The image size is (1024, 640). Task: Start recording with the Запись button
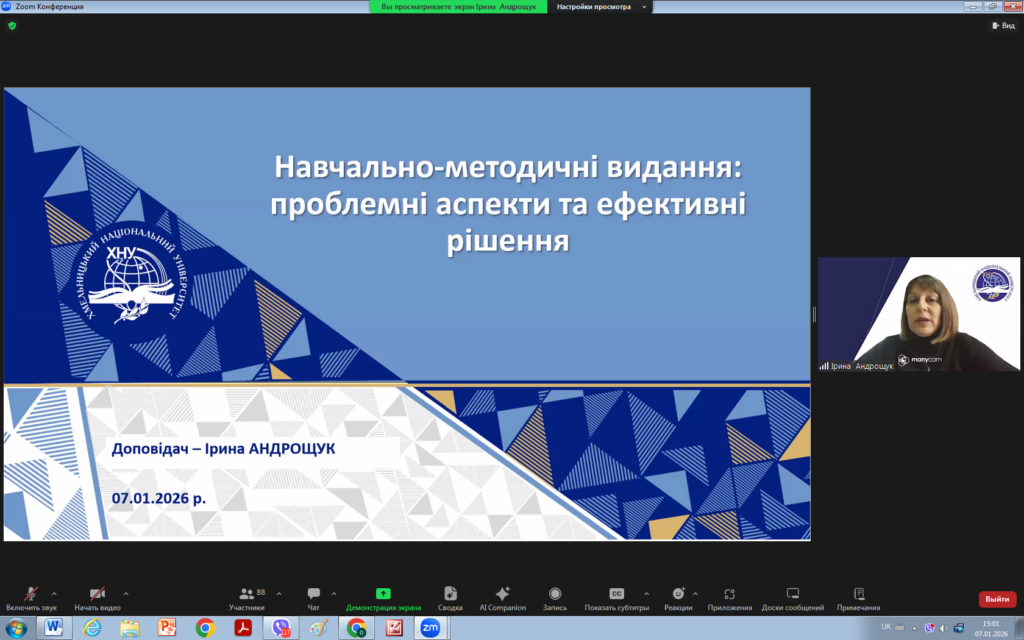click(x=555, y=597)
